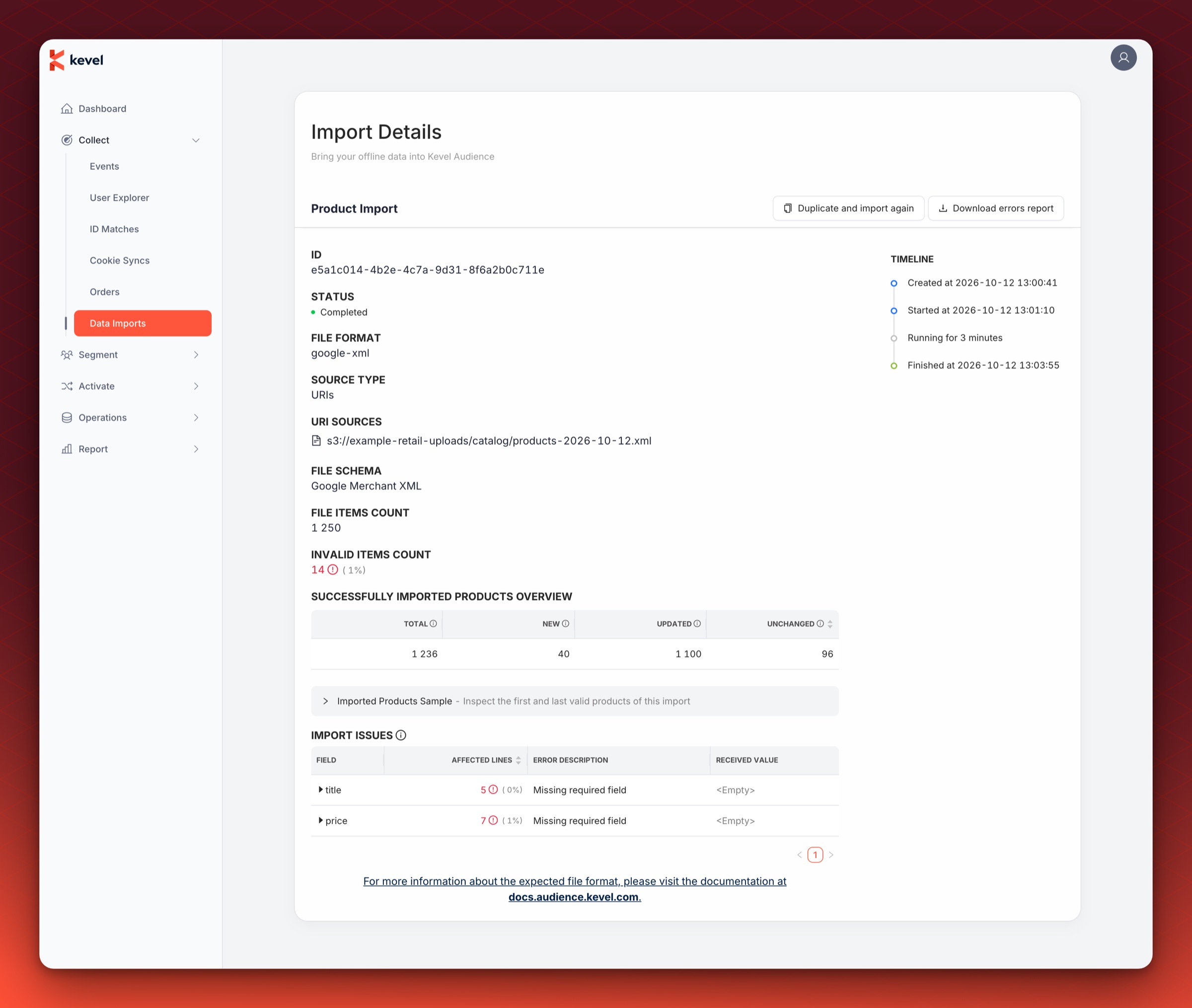Expand the title issue row triangle
The width and height of the screenshot is (1192, 1008).
(320, 790)
